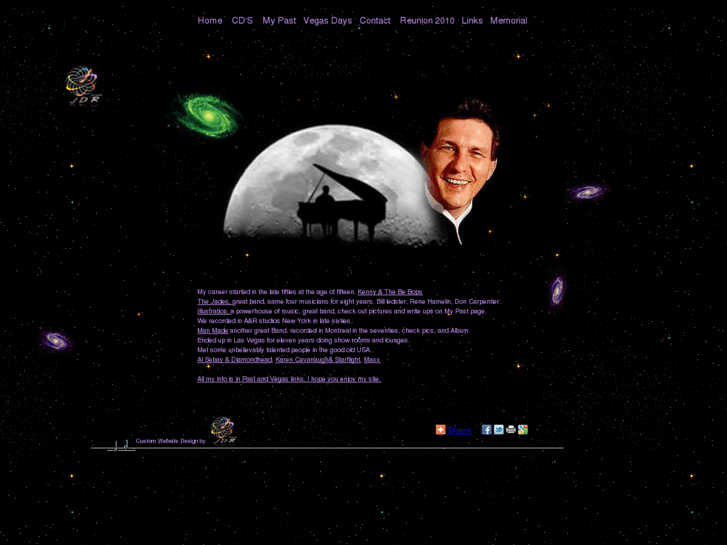Share the page on Facebook

[486, 430]
